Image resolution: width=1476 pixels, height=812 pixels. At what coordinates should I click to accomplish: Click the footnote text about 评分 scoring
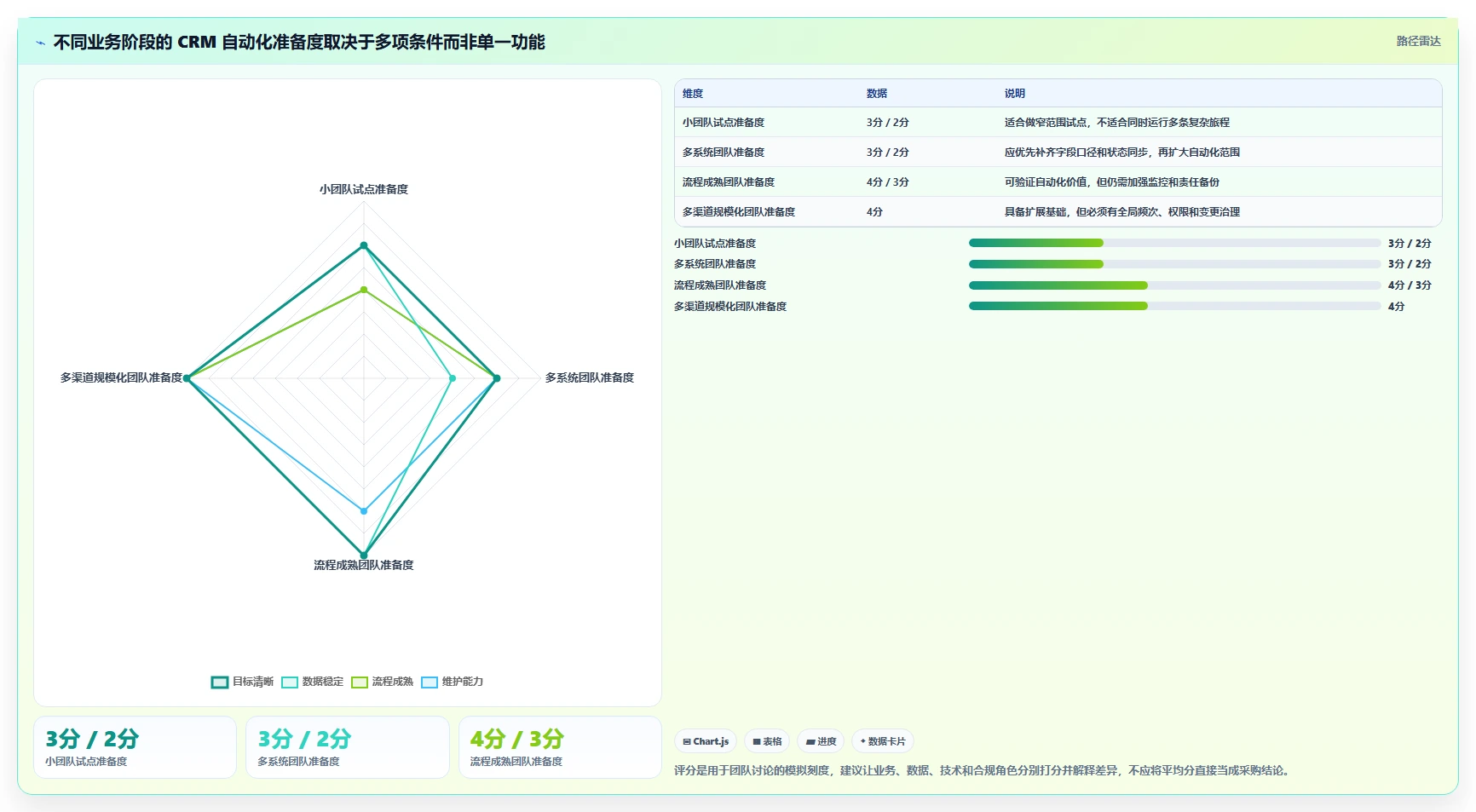pyautogui.click(x=983, y=770)
